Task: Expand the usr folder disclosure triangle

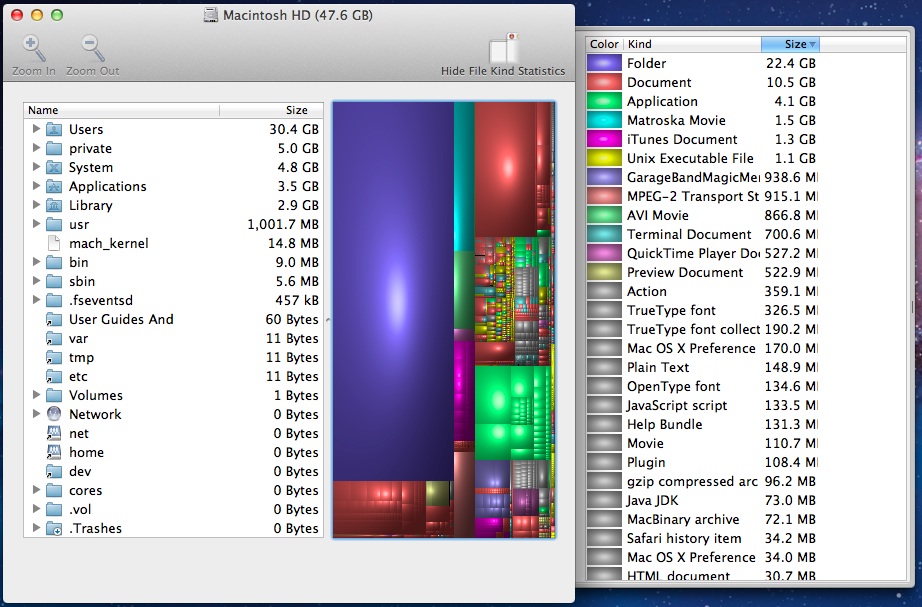Action: [36, 224]
